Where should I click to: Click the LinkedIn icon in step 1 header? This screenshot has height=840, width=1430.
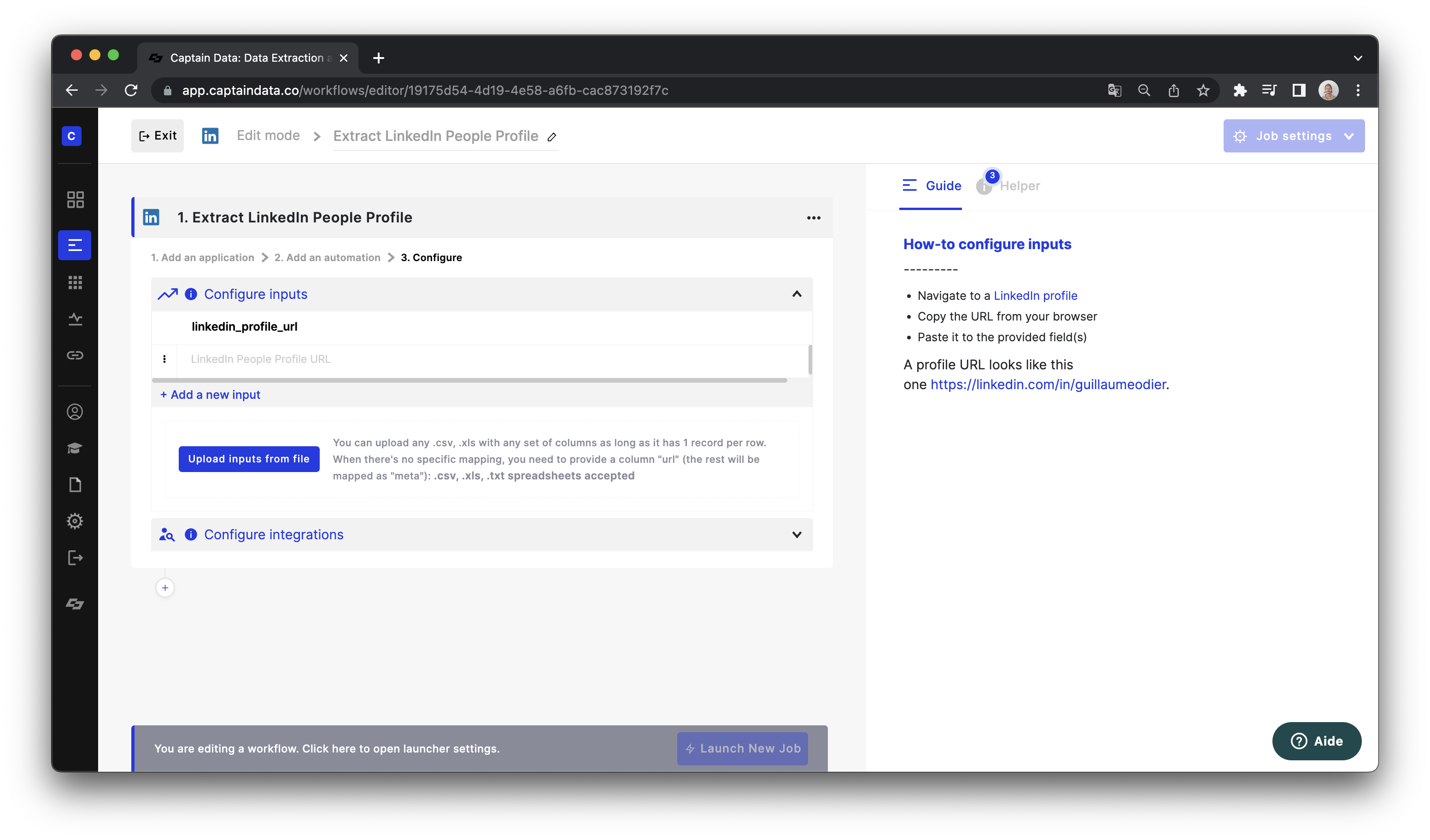151,217
